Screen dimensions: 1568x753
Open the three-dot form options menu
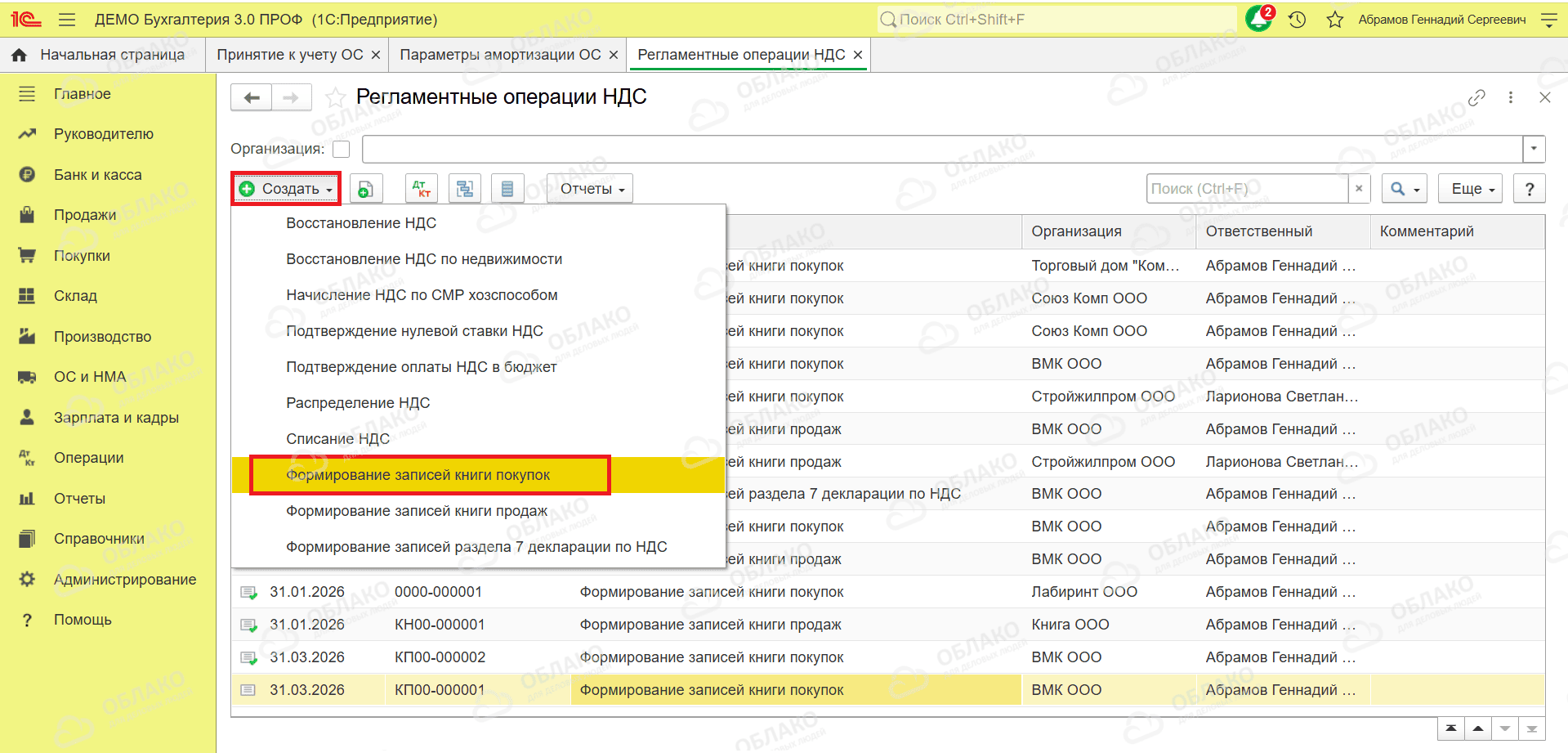pyautogui.click(x=1511, y=98)
